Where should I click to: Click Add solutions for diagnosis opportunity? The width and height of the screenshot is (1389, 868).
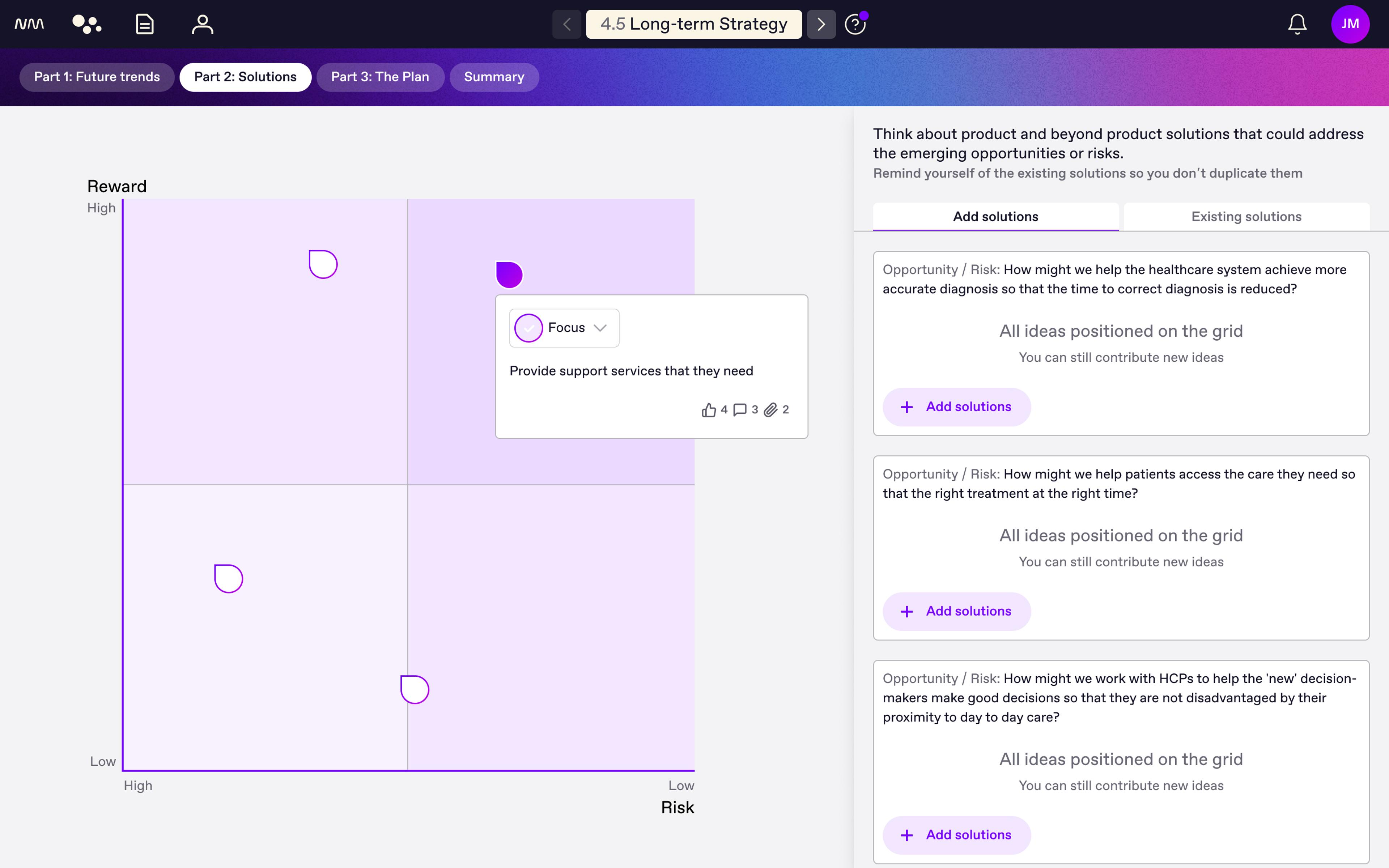click(x=955, y=406)
